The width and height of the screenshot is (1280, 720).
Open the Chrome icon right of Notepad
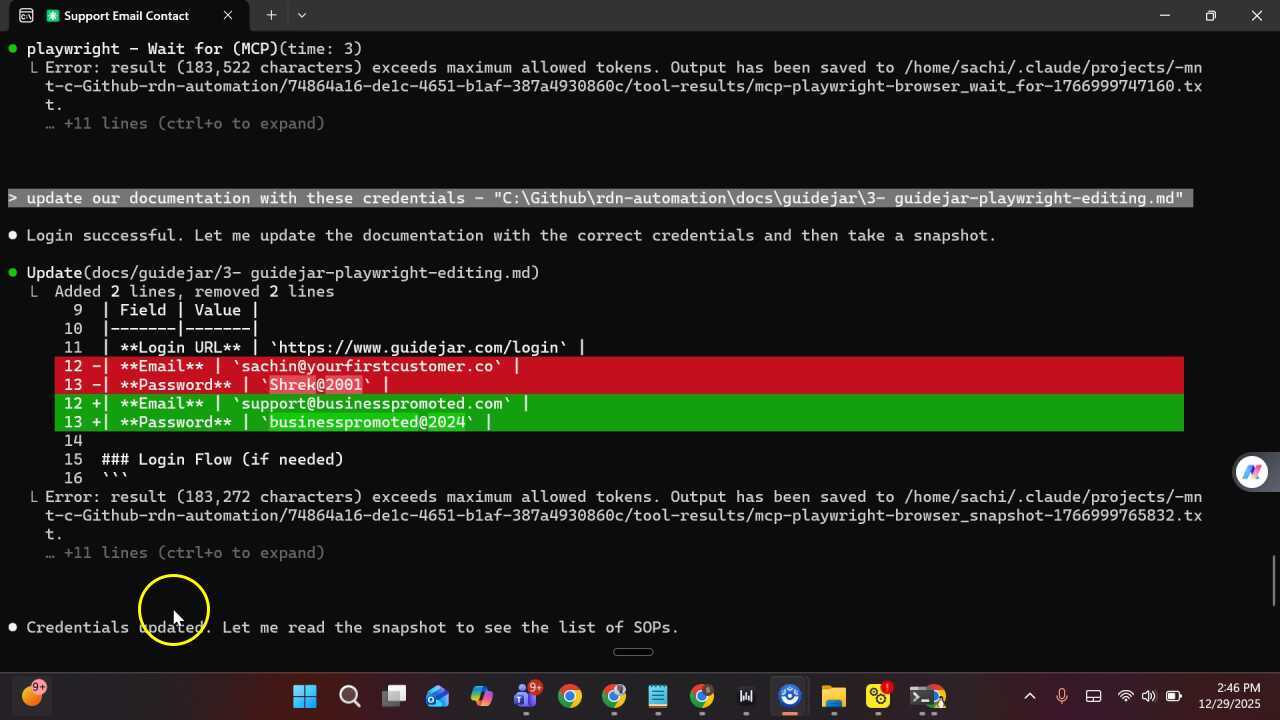pyautogui.click(x=702, y=696)
